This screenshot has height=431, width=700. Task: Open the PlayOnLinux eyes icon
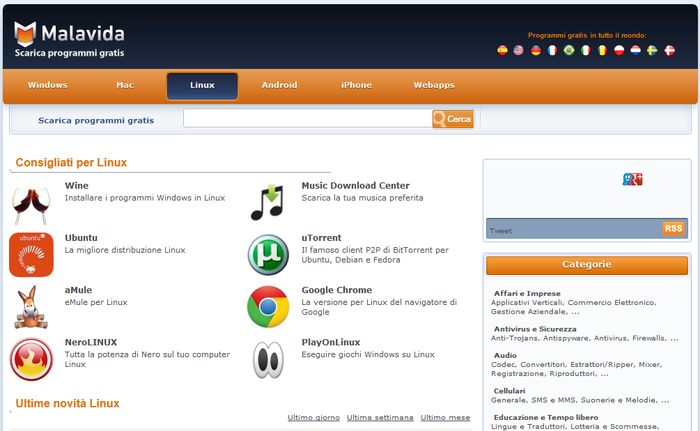click(268, 360)
